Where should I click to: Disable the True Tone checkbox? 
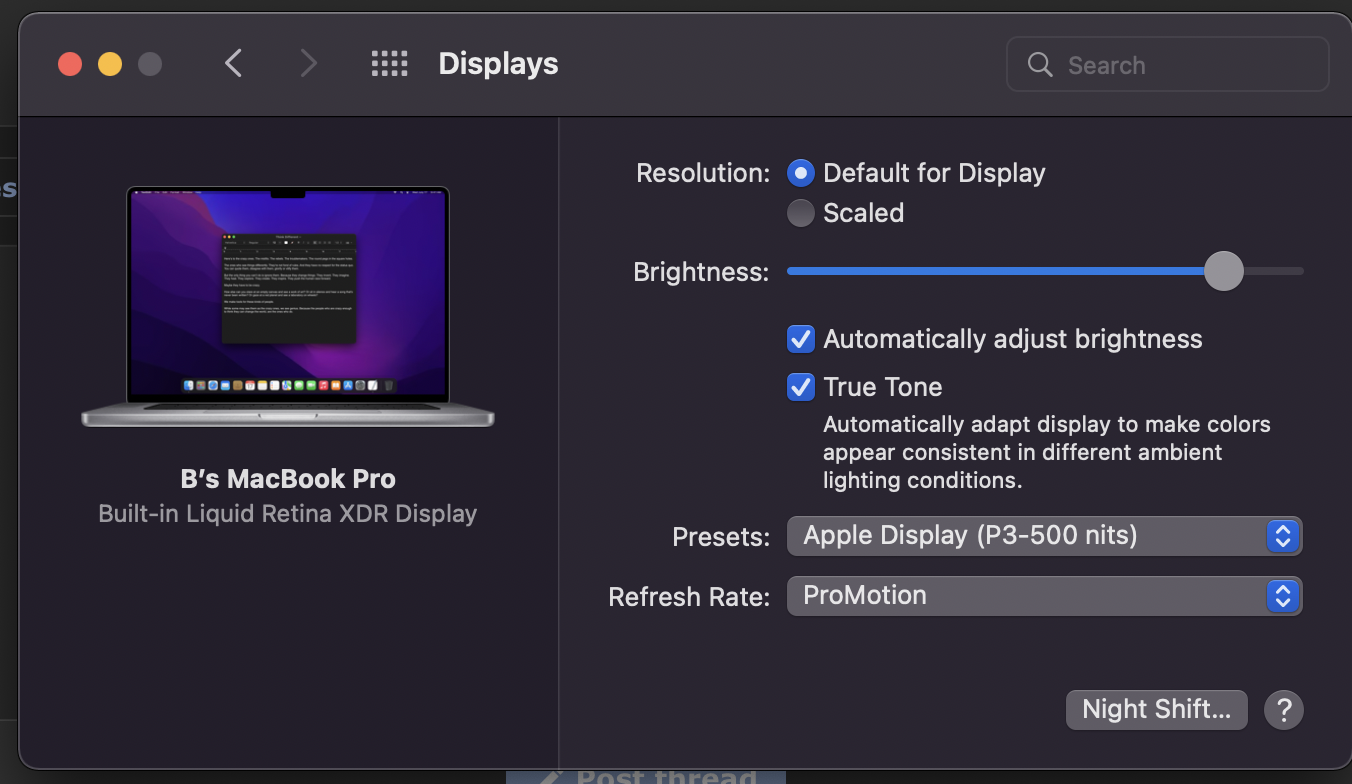(x=801, y=387)
